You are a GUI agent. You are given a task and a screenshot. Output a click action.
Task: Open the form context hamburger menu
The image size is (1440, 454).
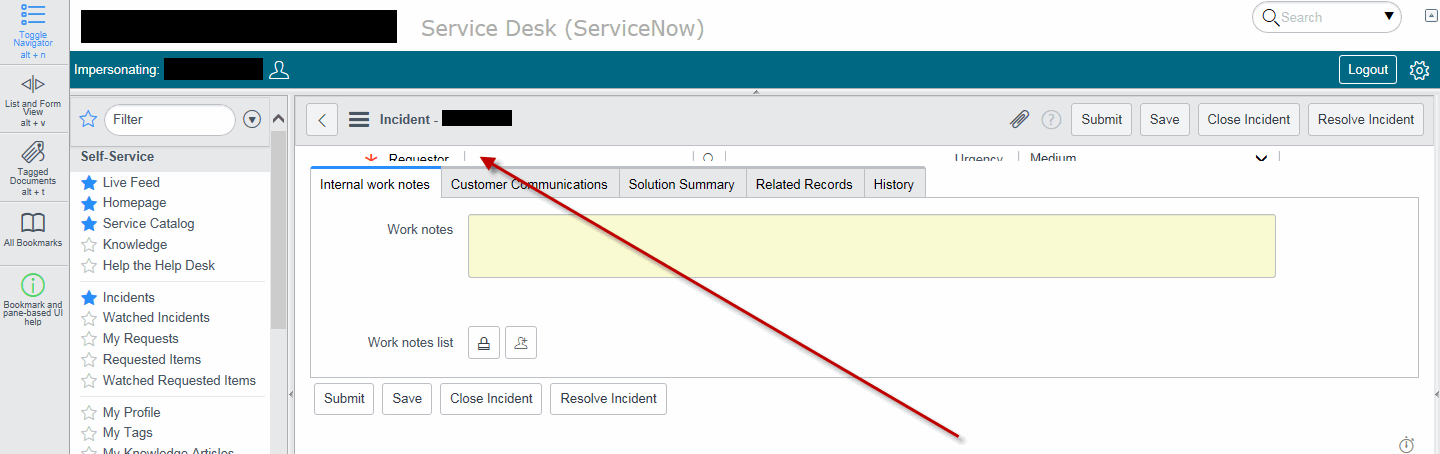coord(359,119)
